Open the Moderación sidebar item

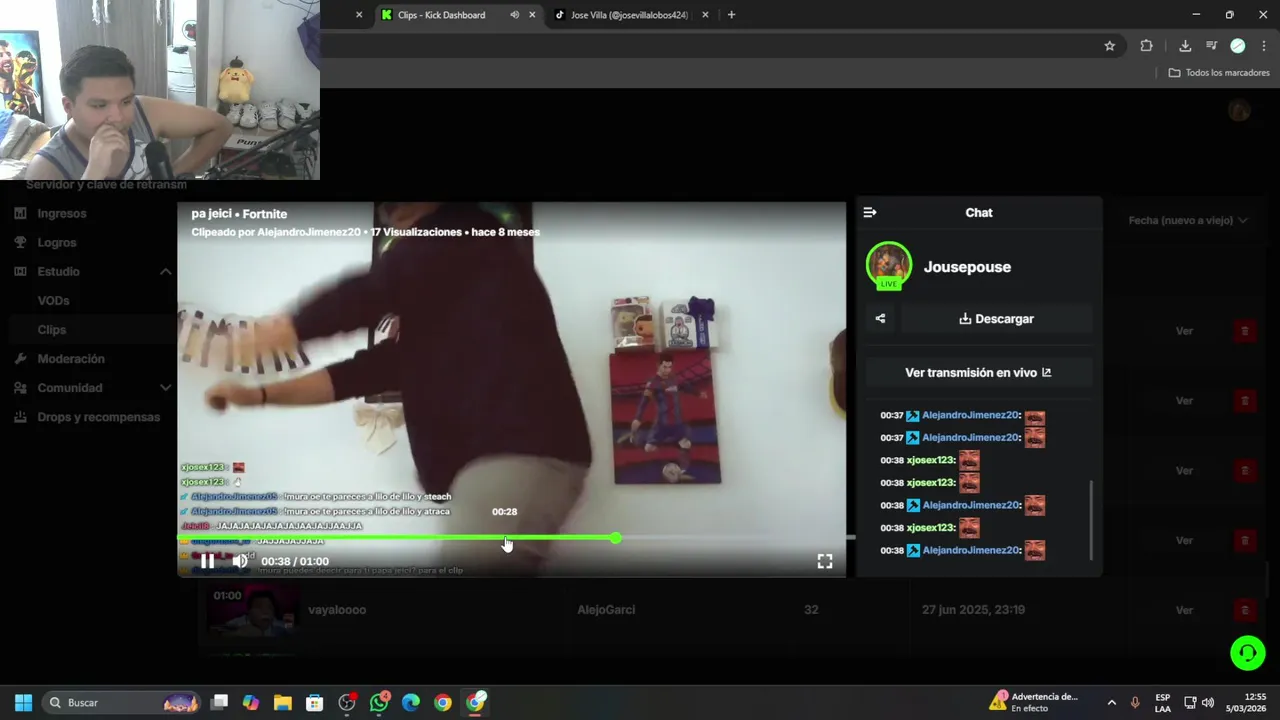pos(71,358)
